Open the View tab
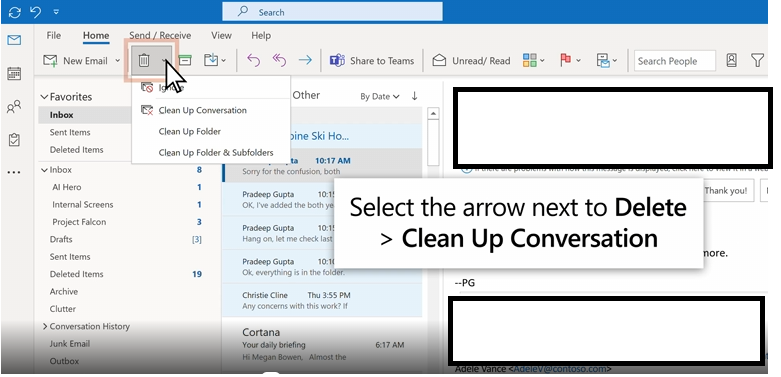781x377 pixels. 221,35
